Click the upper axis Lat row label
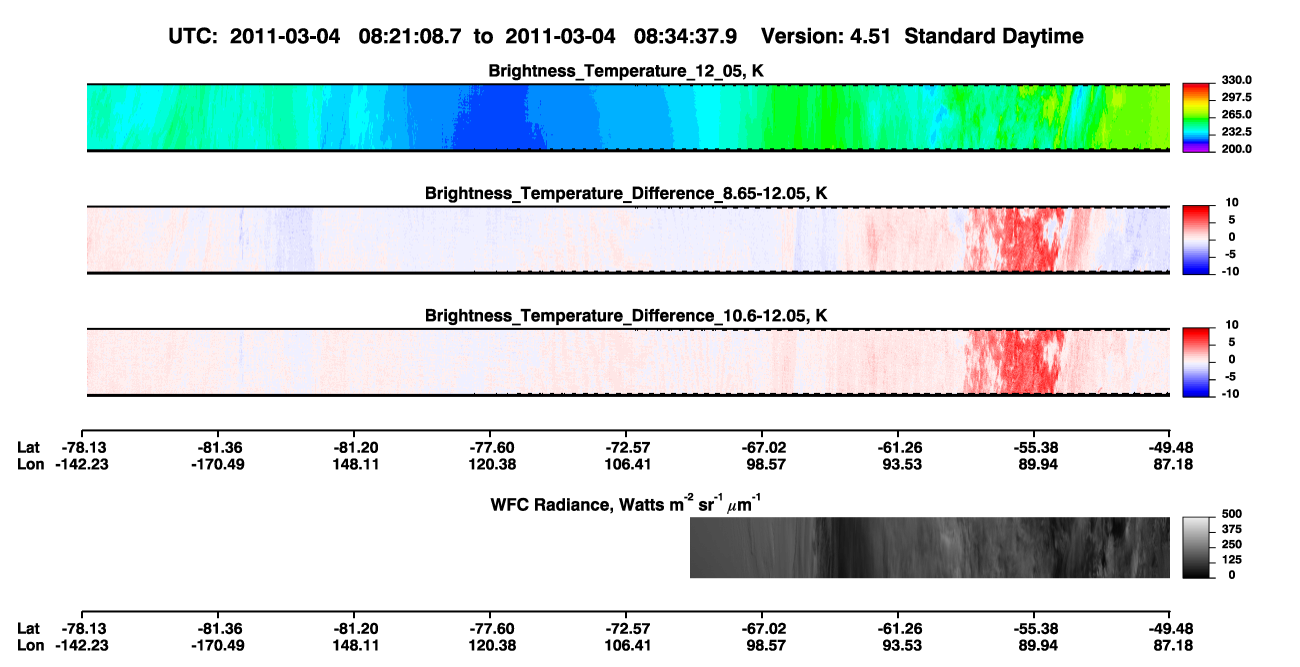This screenshot has height=667, width=1300. 30,447
